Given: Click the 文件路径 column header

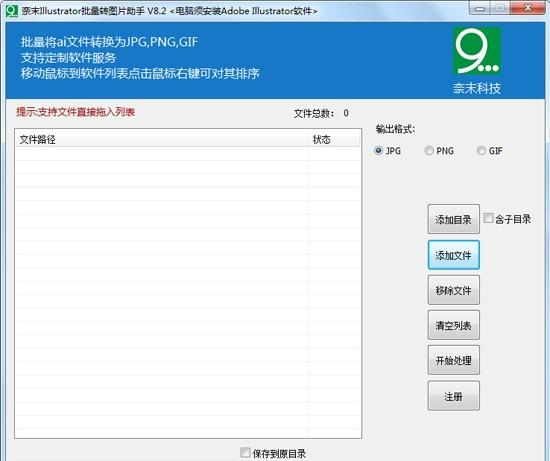Looking at the screenshot, I should [163, 139].
